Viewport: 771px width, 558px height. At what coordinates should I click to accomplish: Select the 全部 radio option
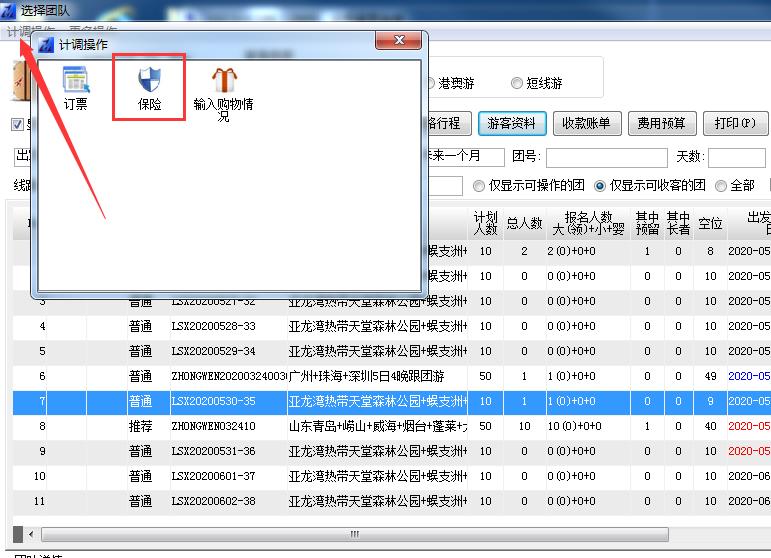[x=722, y=186]
